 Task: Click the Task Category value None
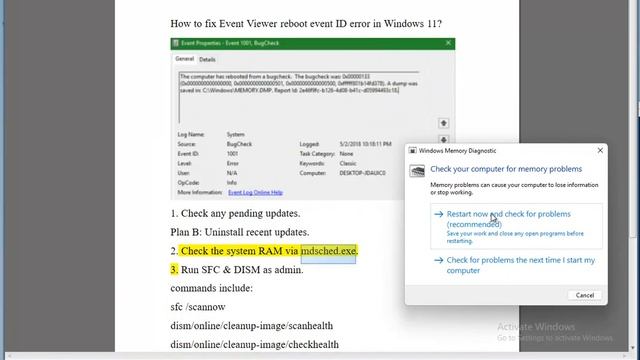tap(346, 154)
